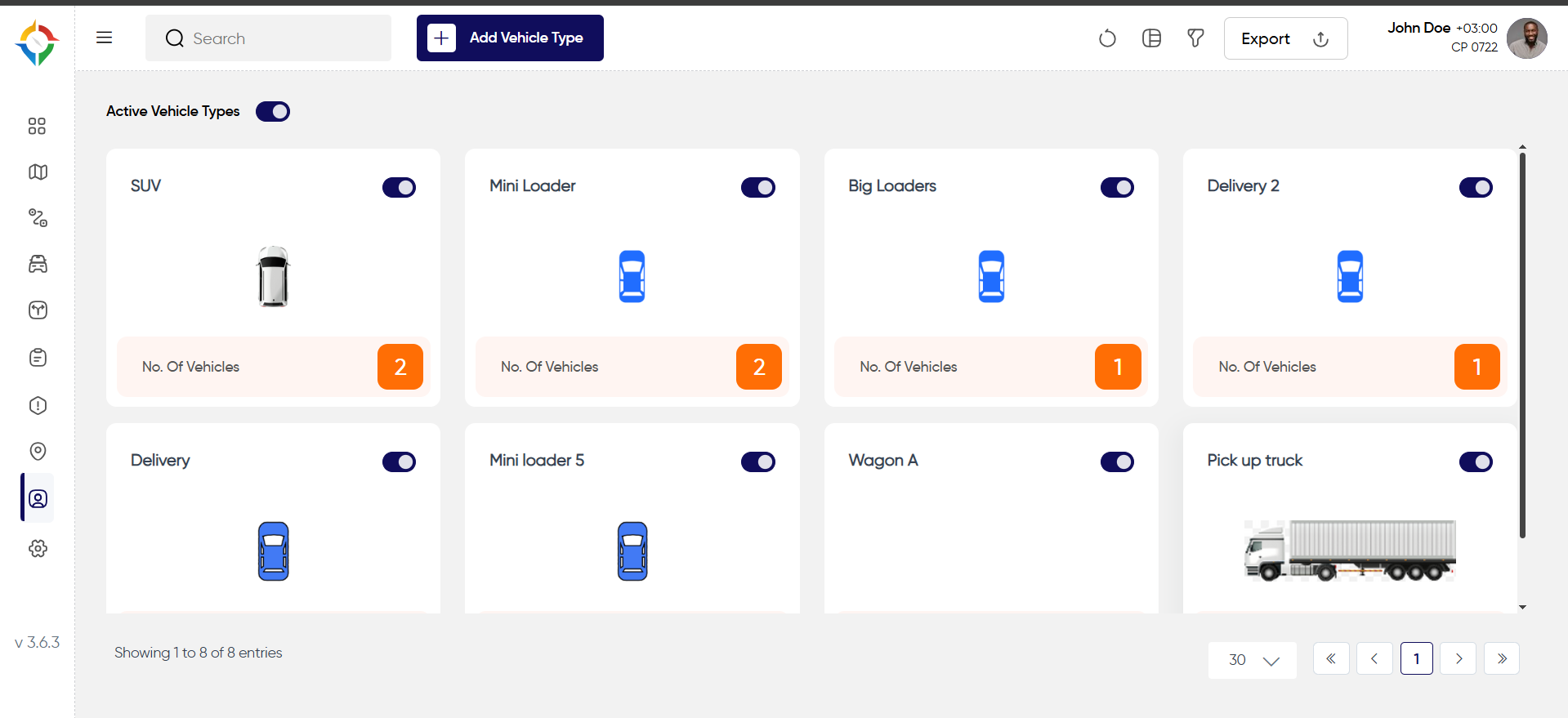Click the filter funnel icon

pyautogui.click(x=1195, y=38)
